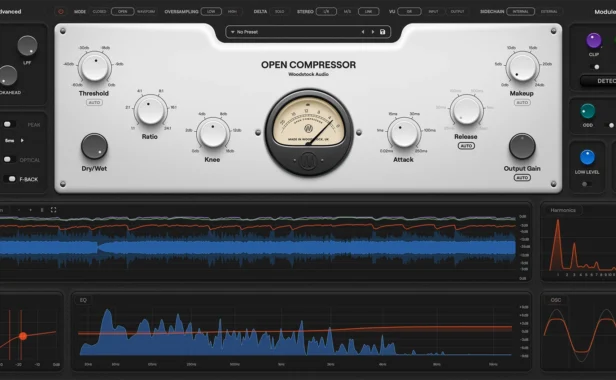
Task: Set mode to OPEN
Action: [x=123, y=12]
